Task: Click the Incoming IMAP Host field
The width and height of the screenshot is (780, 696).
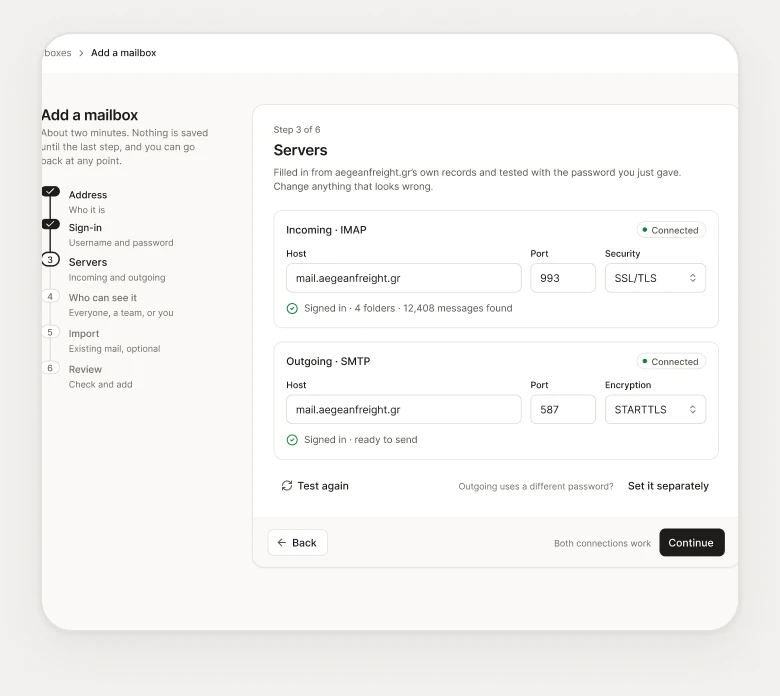Action: pos(403,278)
